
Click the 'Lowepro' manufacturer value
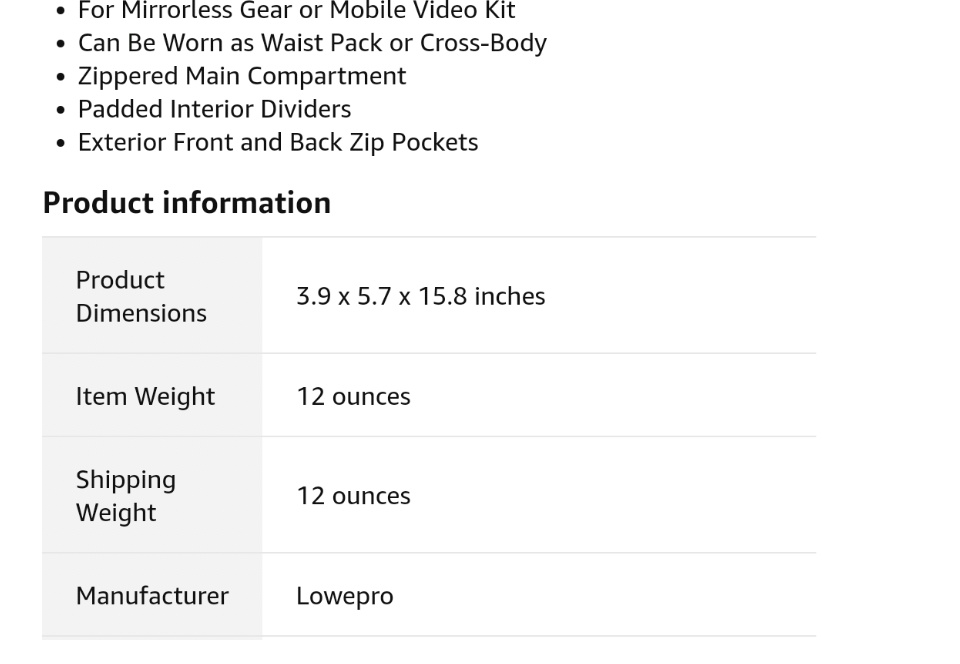344,596
